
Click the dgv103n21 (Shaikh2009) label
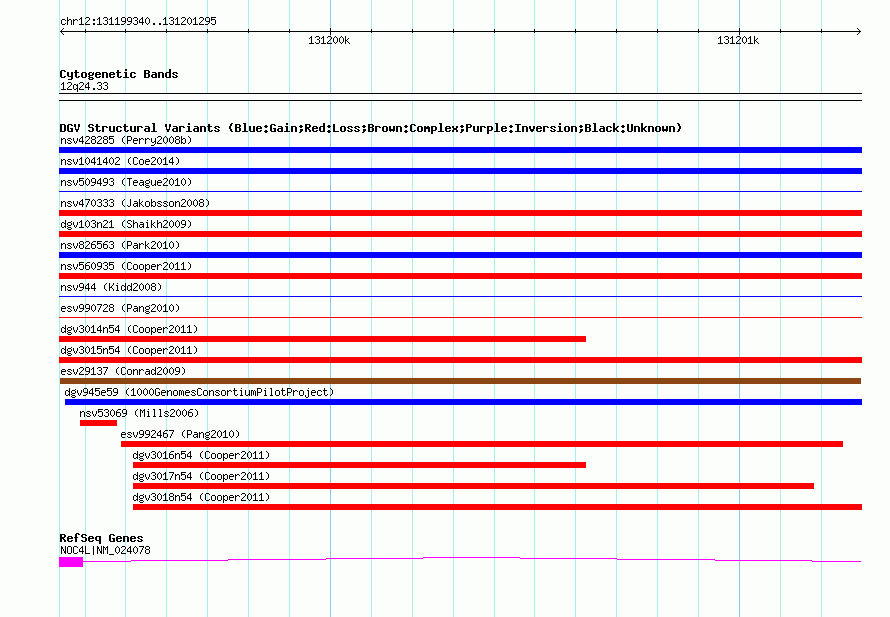126,224
